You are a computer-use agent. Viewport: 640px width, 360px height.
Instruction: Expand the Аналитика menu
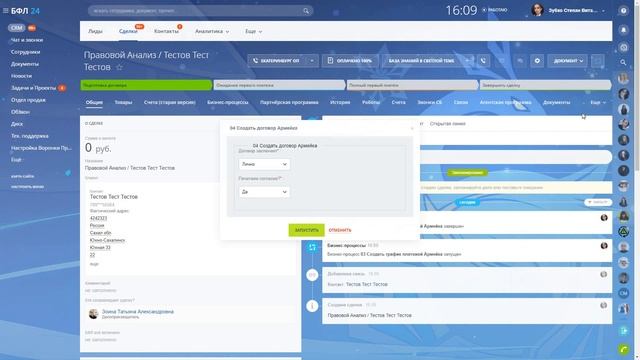(212, 31)
